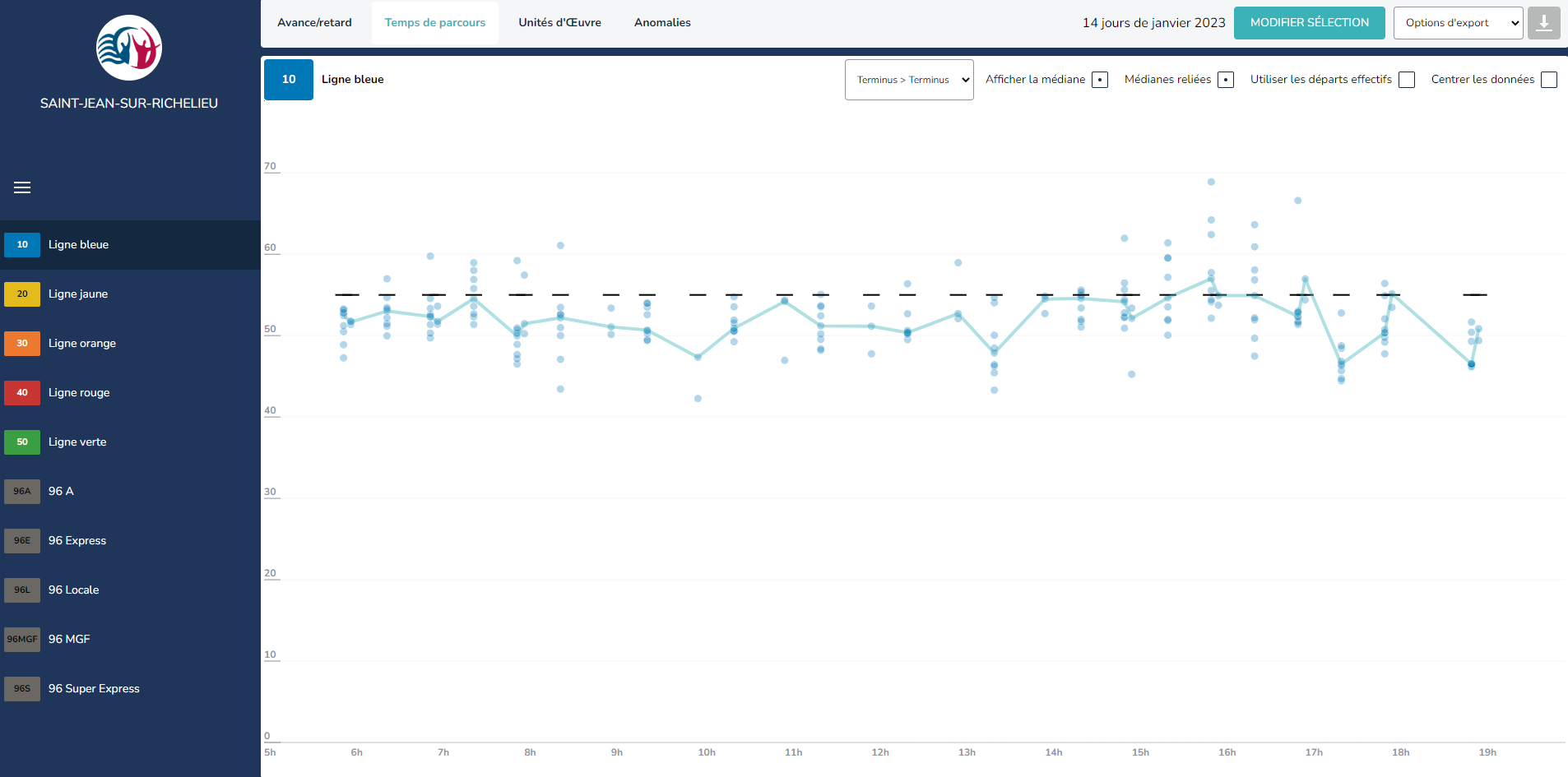The width and height of the screenshot is (1568, 777).
Task: Open 96 Locale route
Action: point(130,590)
